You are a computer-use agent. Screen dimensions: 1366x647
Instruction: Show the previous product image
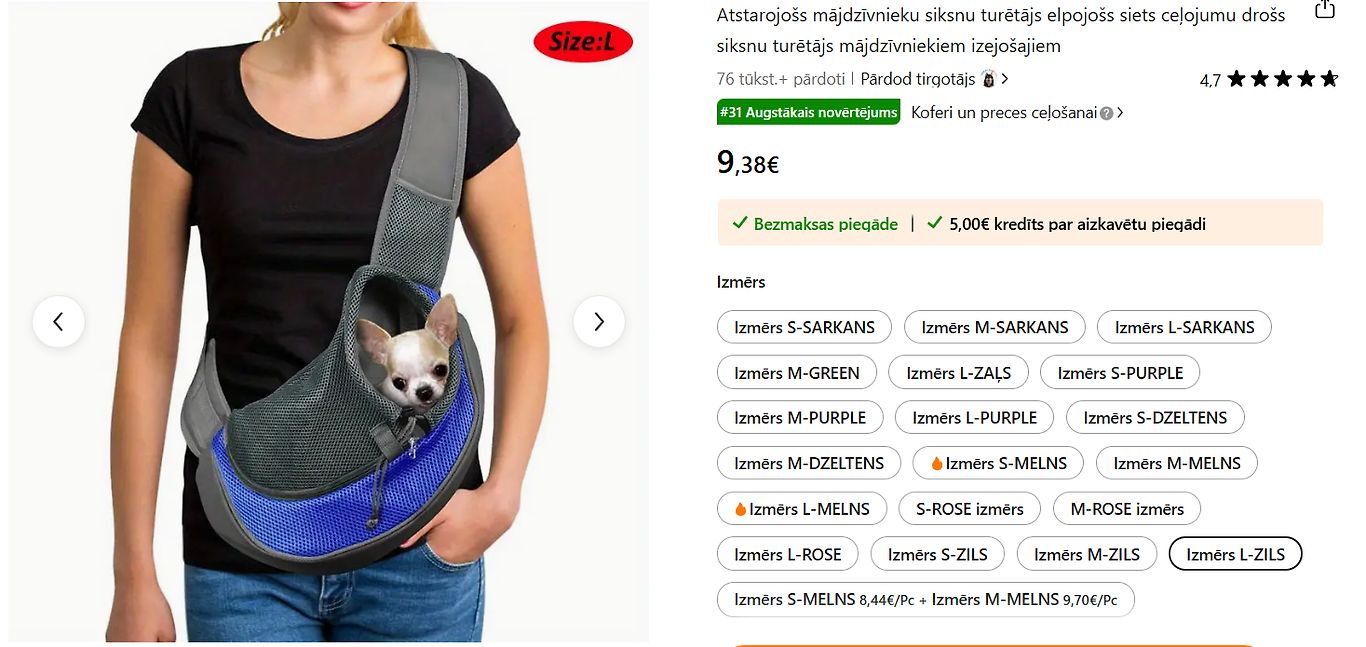(x=58, y=321)
